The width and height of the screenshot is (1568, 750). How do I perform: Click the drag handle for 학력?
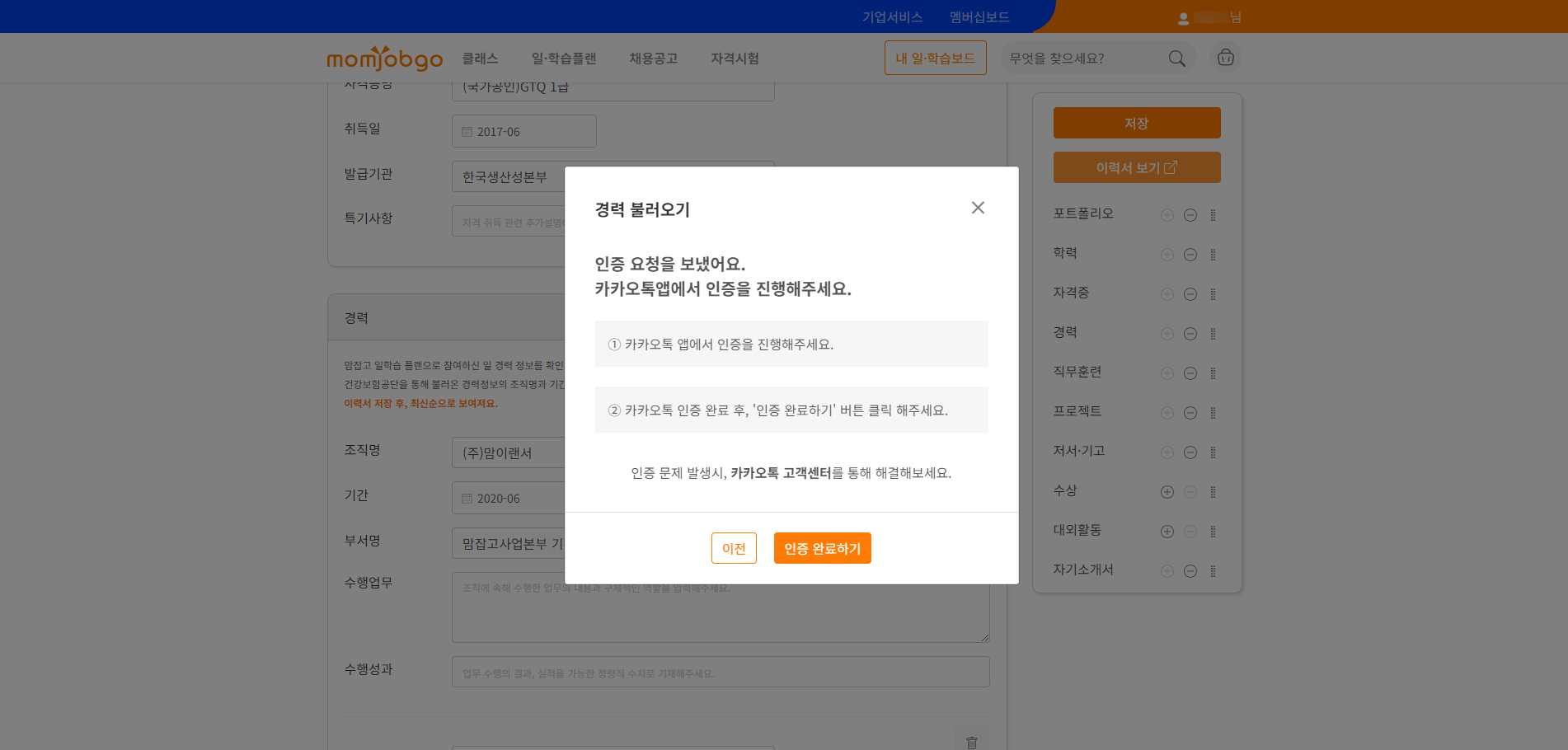point(1213,255)
